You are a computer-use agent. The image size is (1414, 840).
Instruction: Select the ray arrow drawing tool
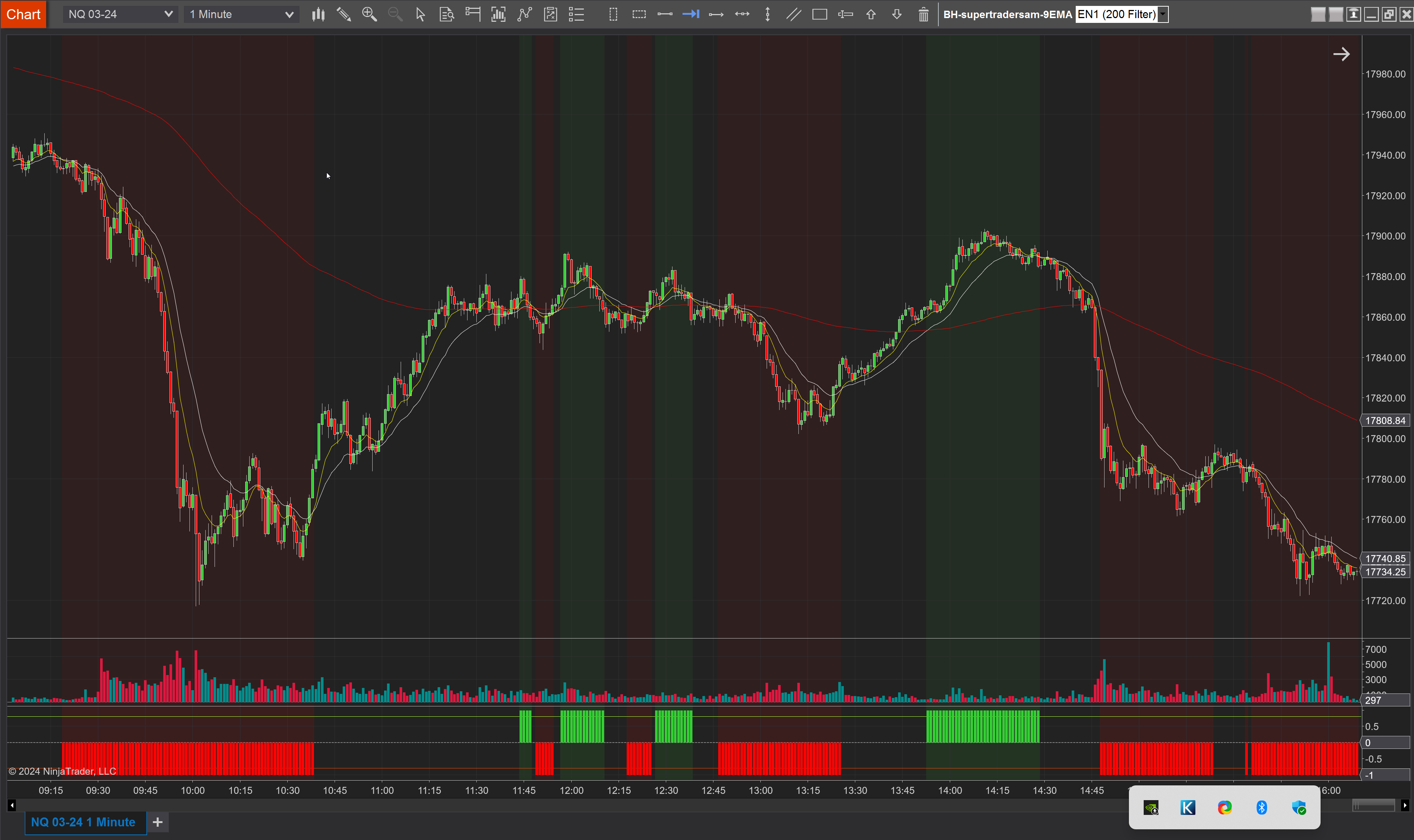[716, 14]
